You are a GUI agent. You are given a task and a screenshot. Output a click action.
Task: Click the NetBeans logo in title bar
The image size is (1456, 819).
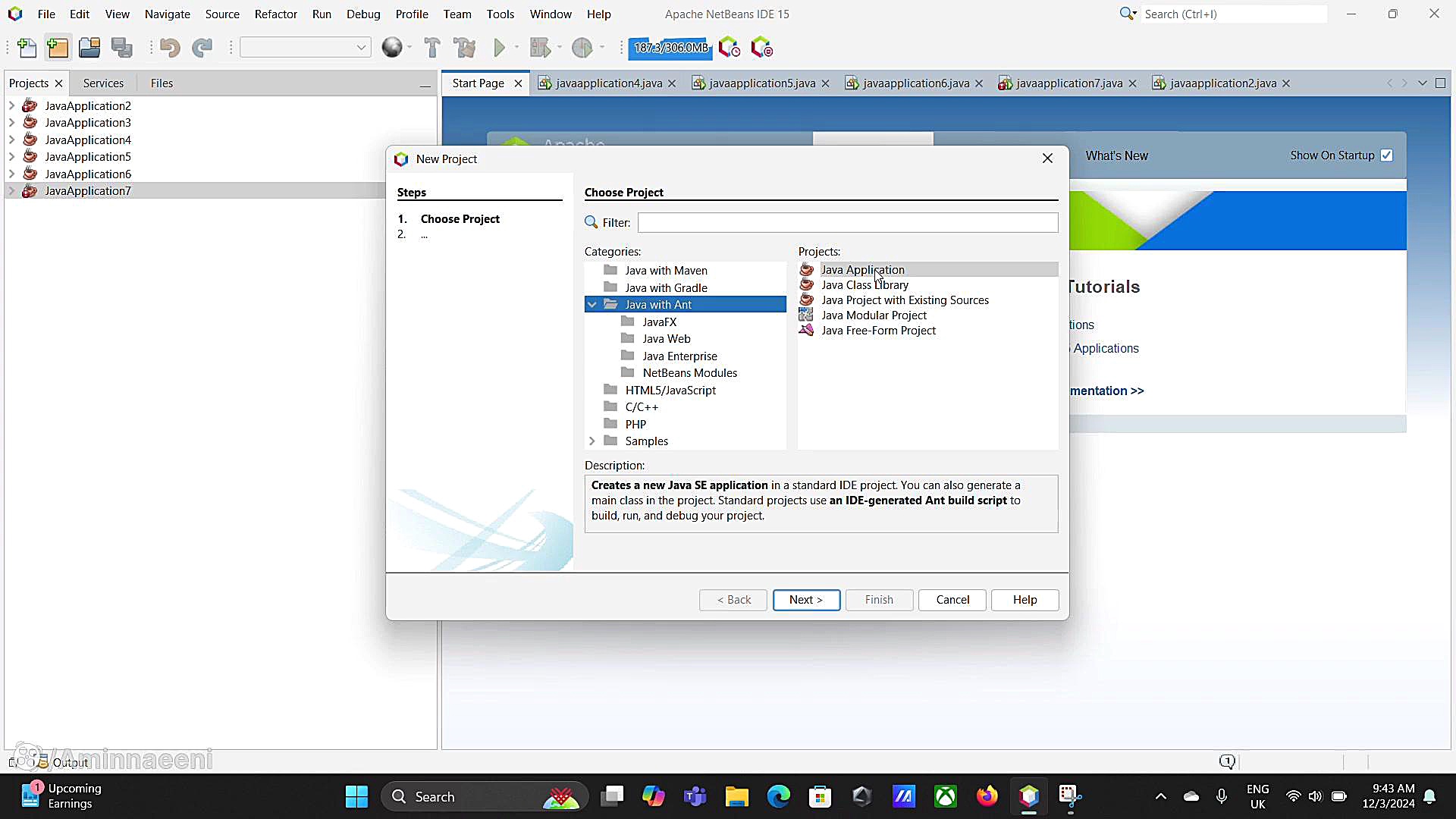coord(15,14)
